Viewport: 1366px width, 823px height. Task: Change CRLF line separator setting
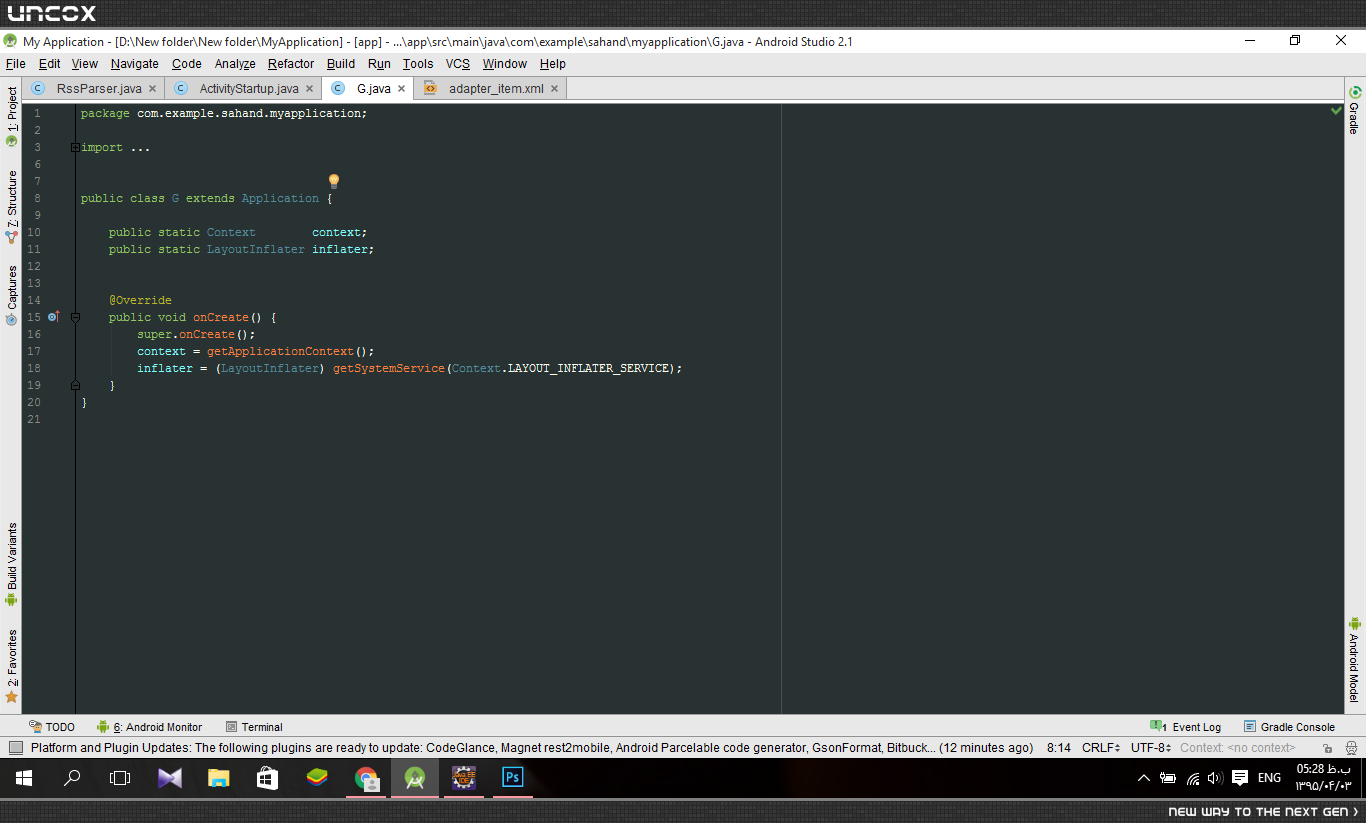pos(1099,748)
